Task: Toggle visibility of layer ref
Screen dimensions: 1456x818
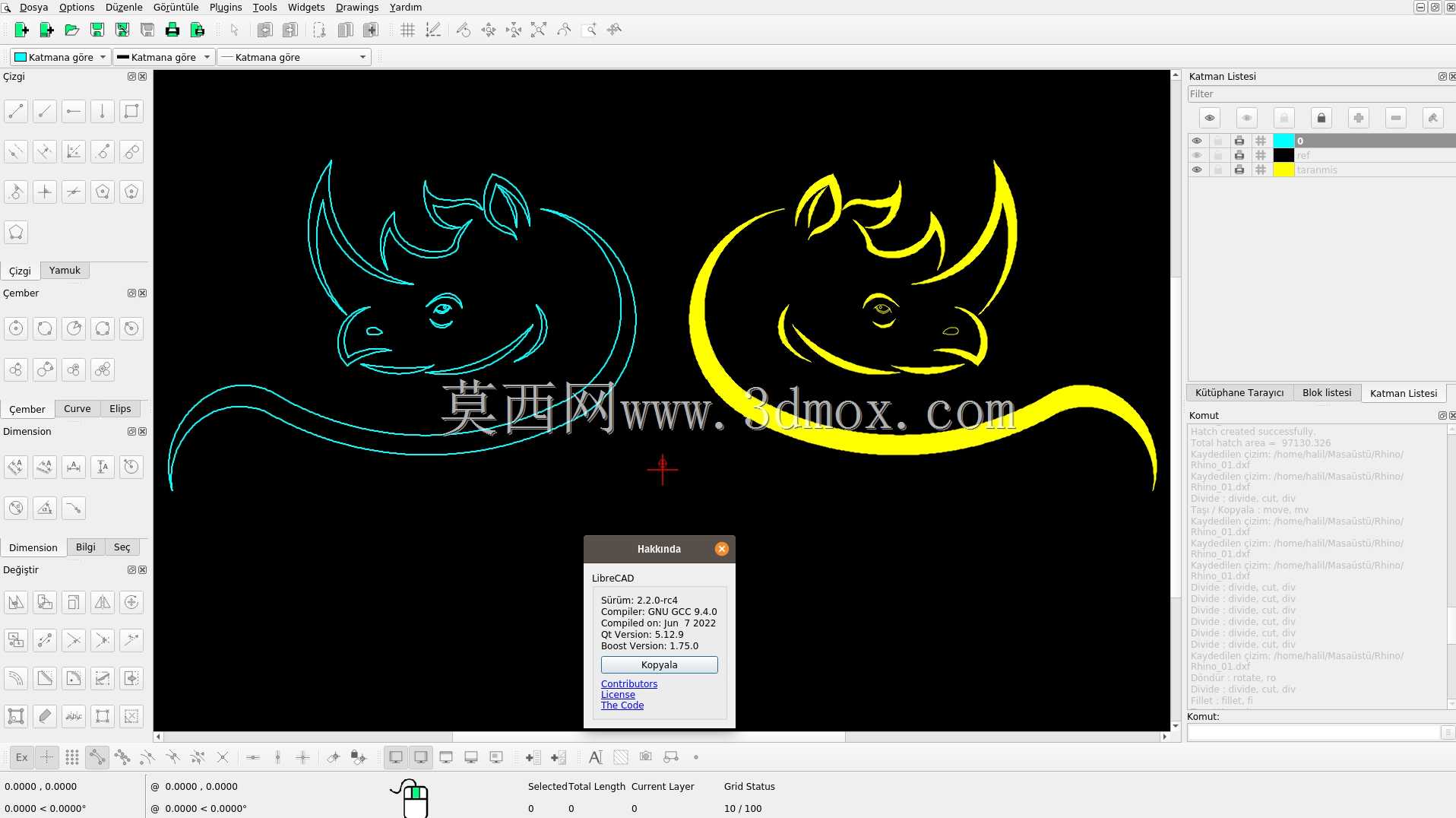Action: [x=1197, y=155]
